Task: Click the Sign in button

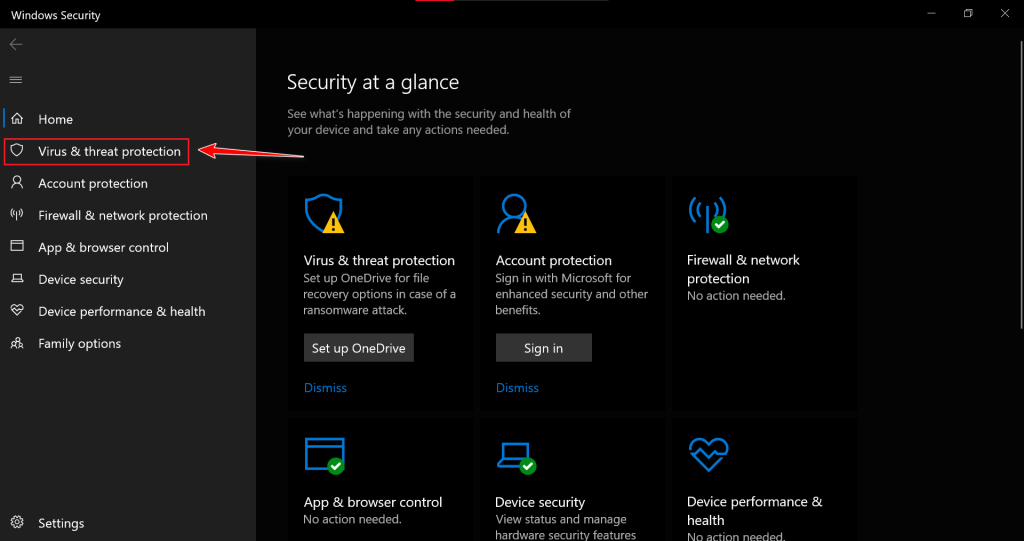Action: (x=543, y=348)
